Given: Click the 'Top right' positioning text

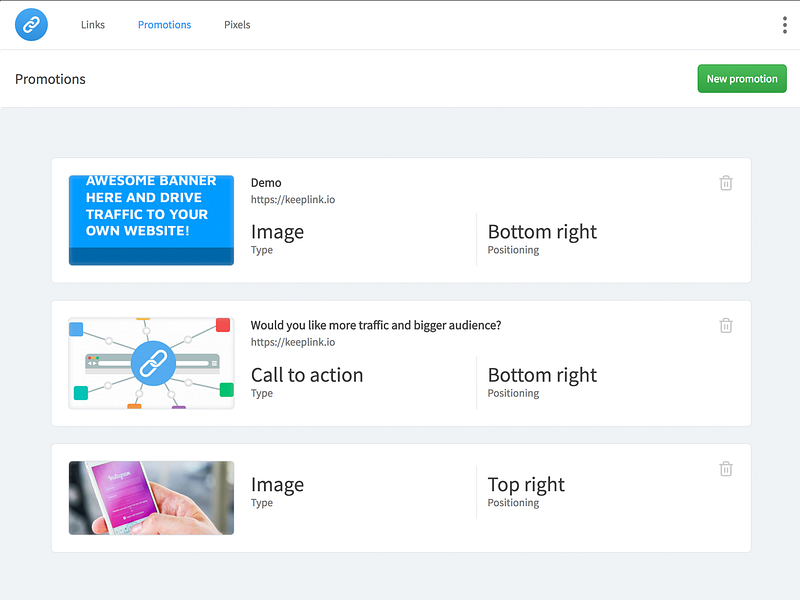Looking at the screenshot, I should 526,485.
